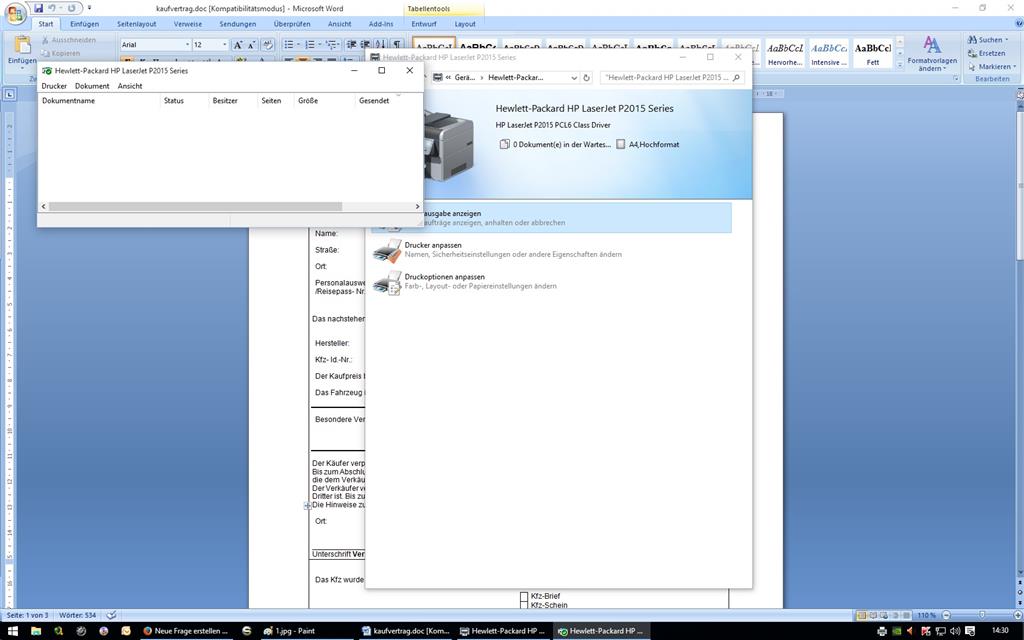Click the Einfügen paste clipboard icon
The image size is (1024, 640).
pyautogui.click(x=22, y=45)
